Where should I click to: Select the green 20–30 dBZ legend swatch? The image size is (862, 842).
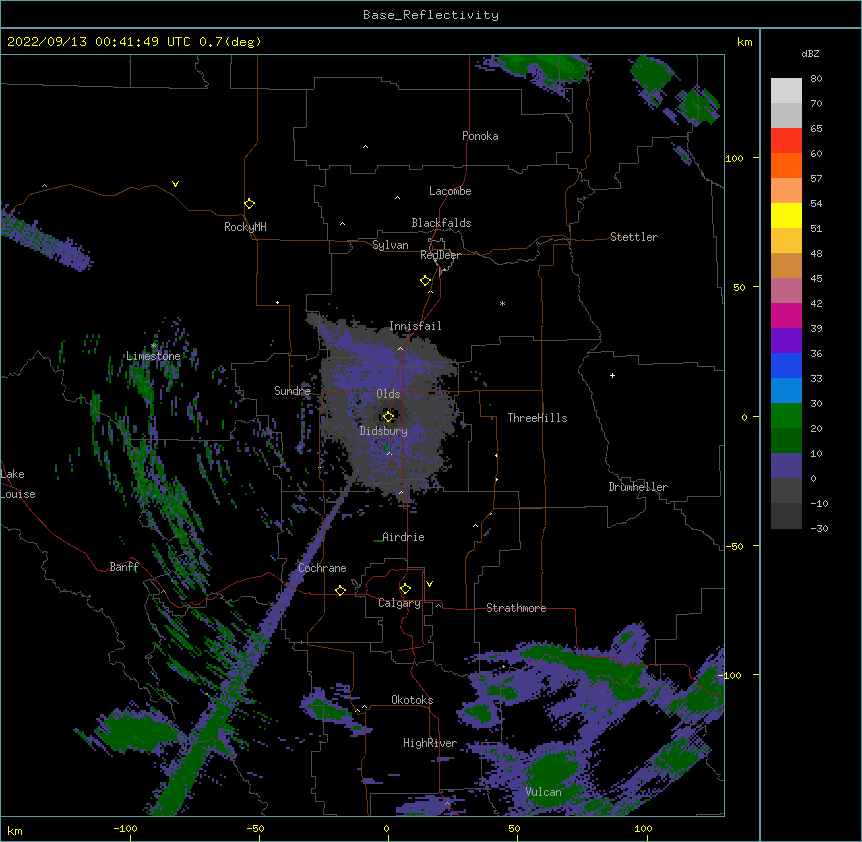click(x=786, y=416)
